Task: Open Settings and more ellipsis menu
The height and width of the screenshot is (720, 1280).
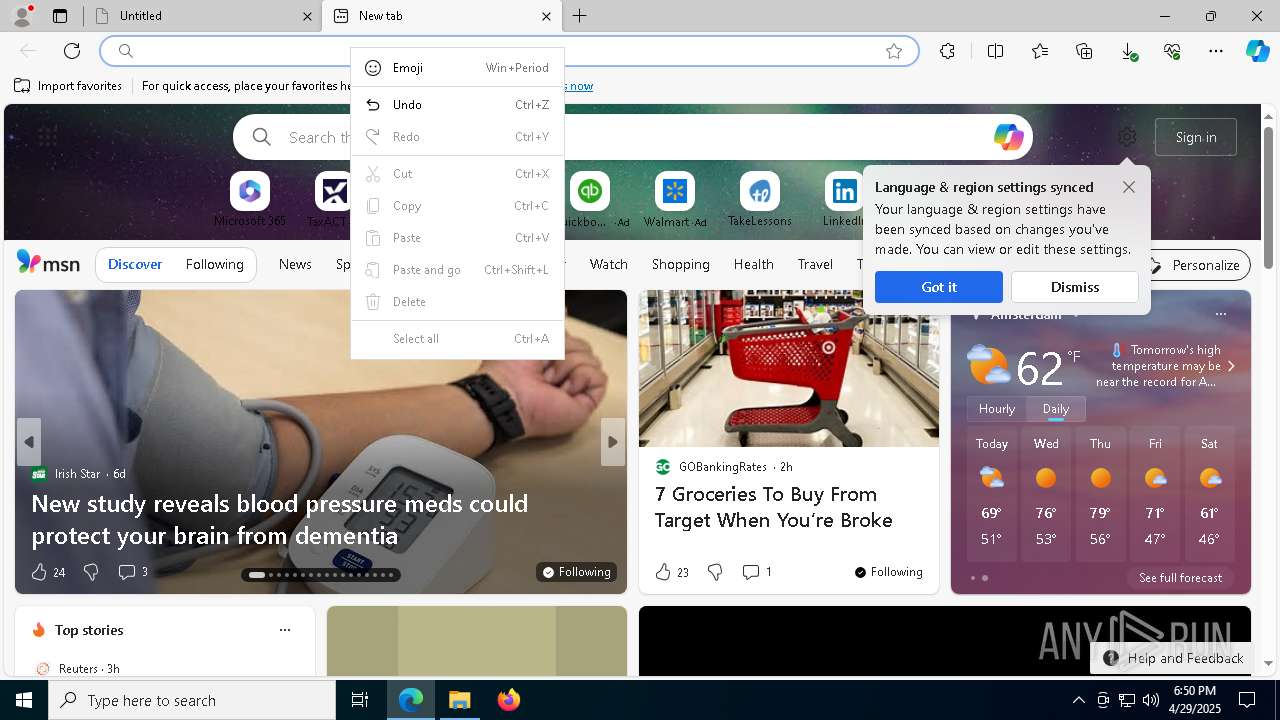Action: click(x=1216, y=51)
